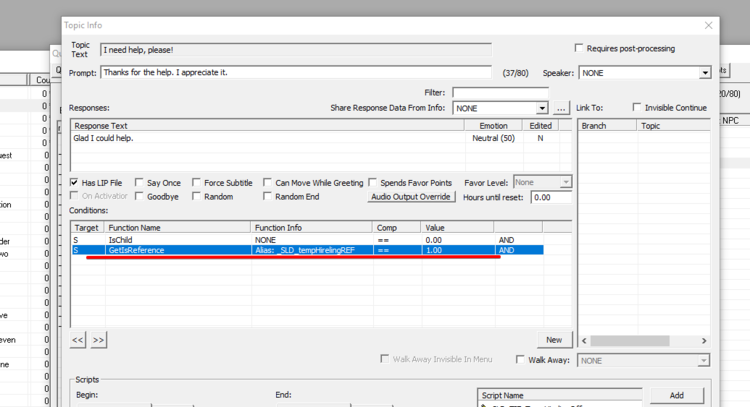Click the Edited column header
The image size is (750, 407).
click(540, 126)
